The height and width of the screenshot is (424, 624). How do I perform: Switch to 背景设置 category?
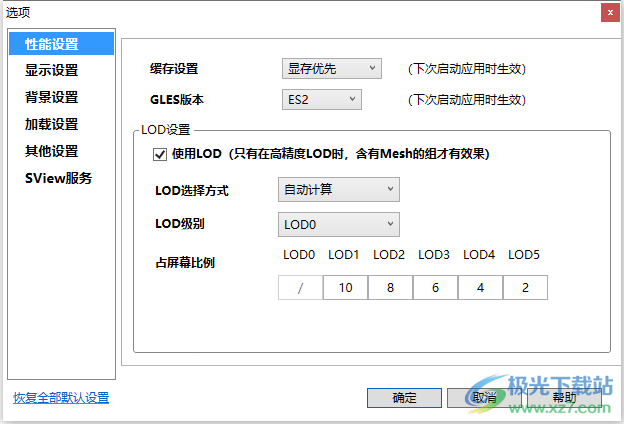[x=51, y=97]
